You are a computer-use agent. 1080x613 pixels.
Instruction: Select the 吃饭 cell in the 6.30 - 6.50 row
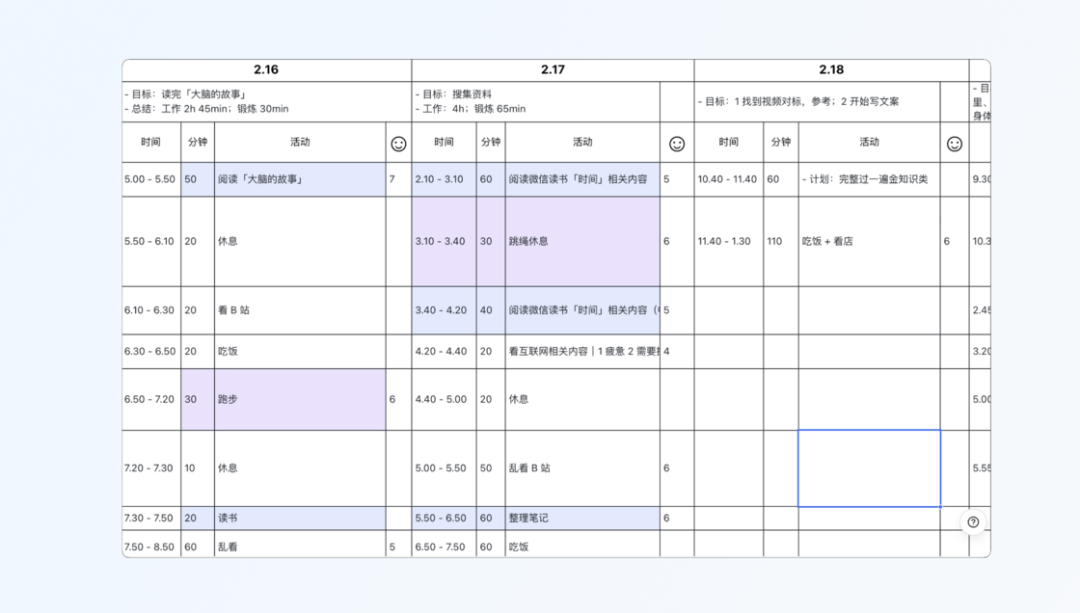pyautogui.click(x=300, y=351)
